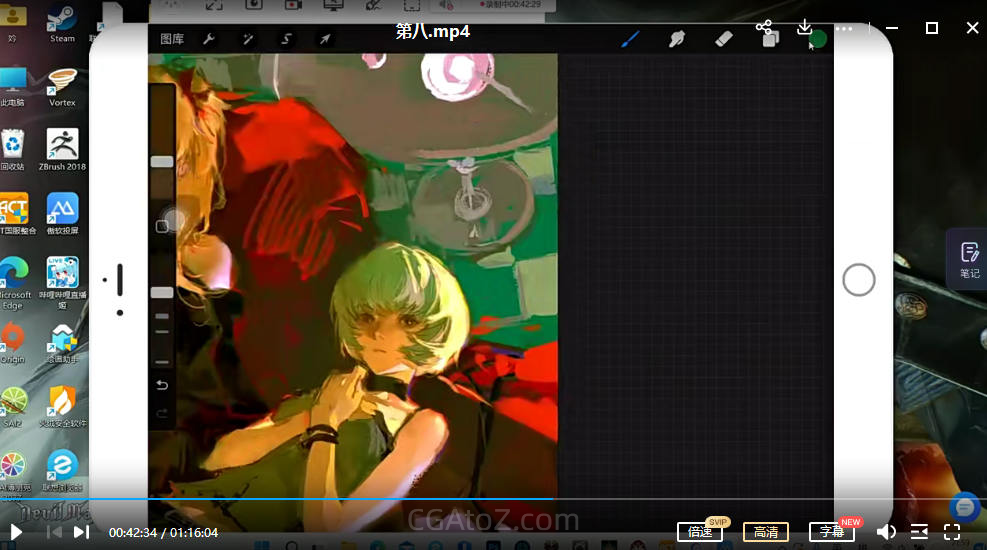The image size is (987, 550).
Task: Go back to the previous video
Action: tap(54, 532)
